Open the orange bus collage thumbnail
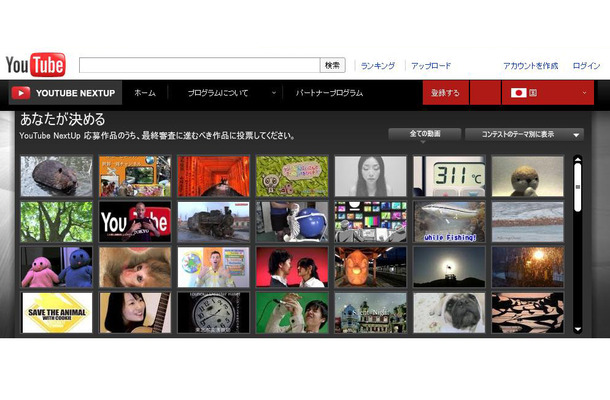 click(x=135, y=176)
